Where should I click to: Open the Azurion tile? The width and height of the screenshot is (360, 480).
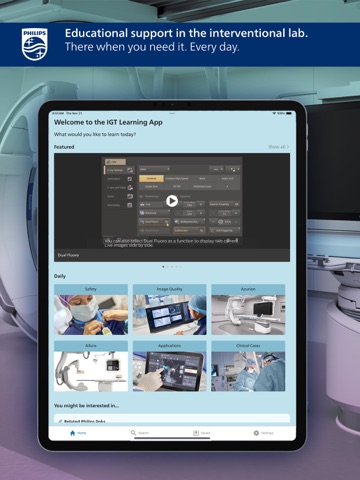pyautogui.click(x=248, y=309)
